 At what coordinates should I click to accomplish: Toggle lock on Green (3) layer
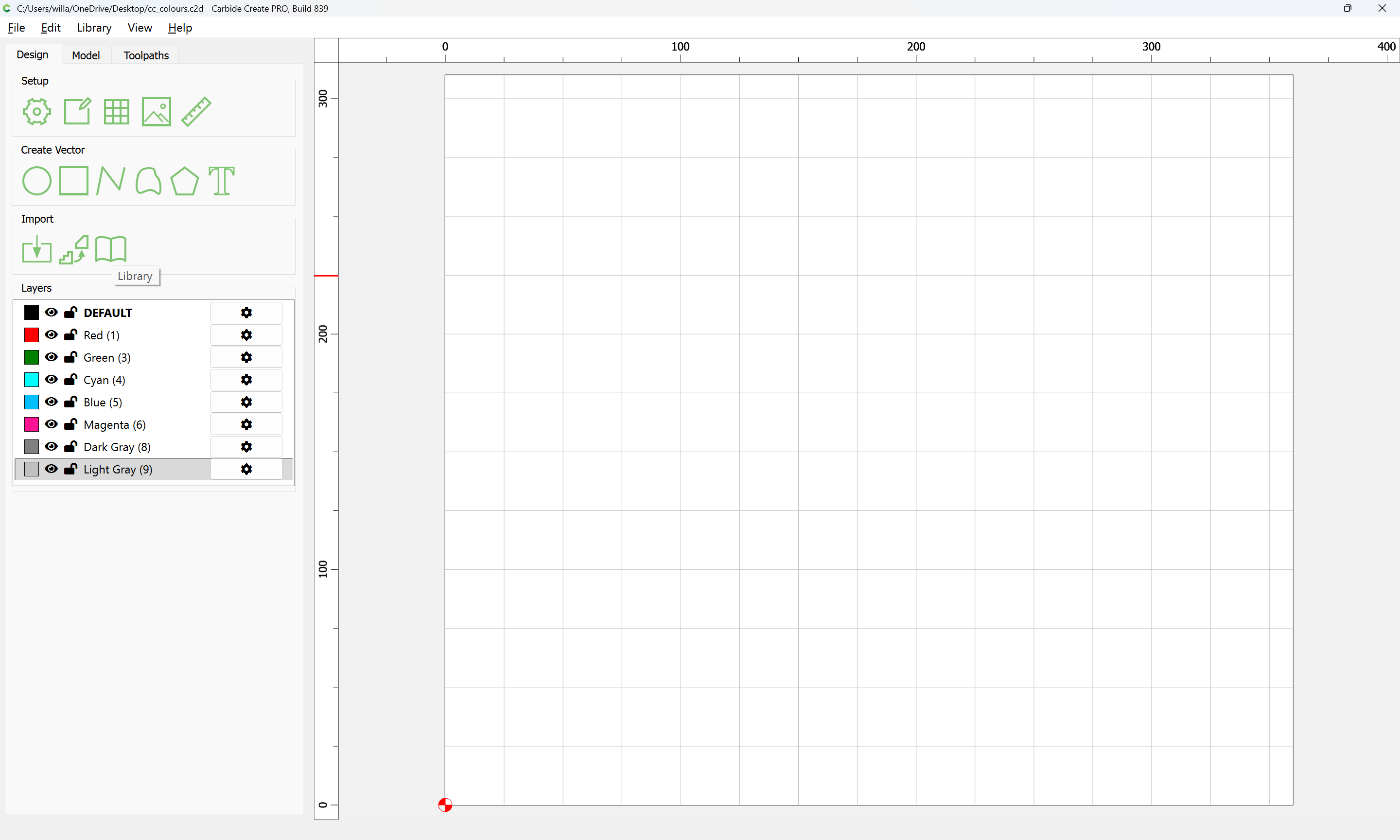tap(71, 357)
